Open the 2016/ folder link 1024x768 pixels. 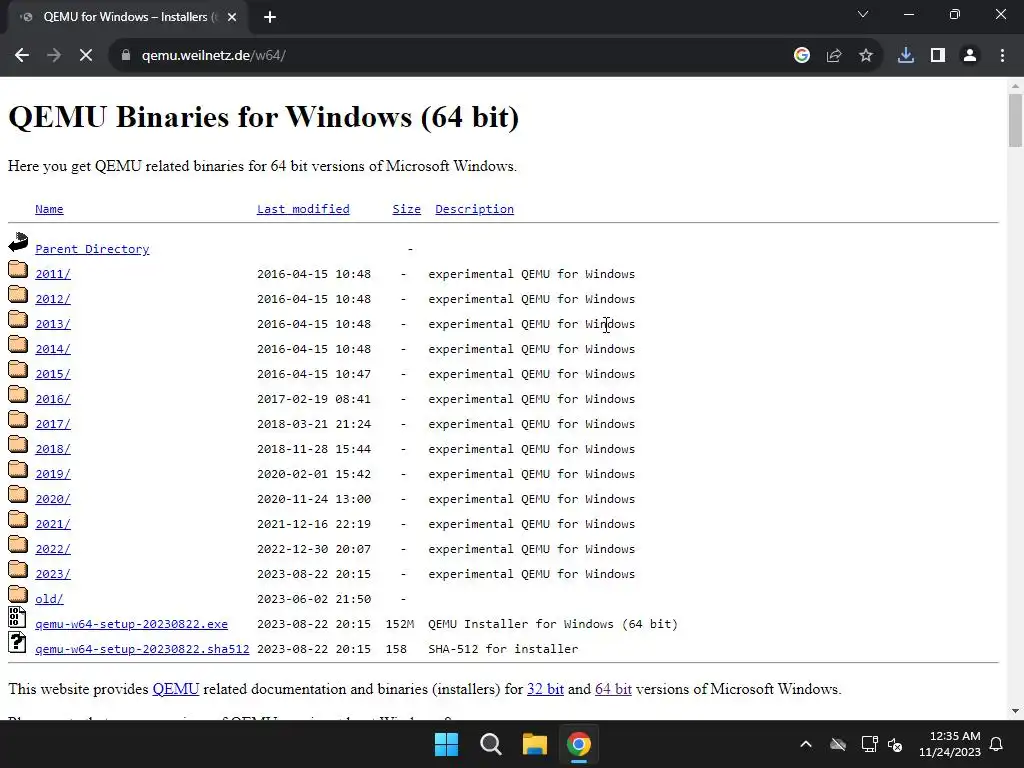coord(53,399)
